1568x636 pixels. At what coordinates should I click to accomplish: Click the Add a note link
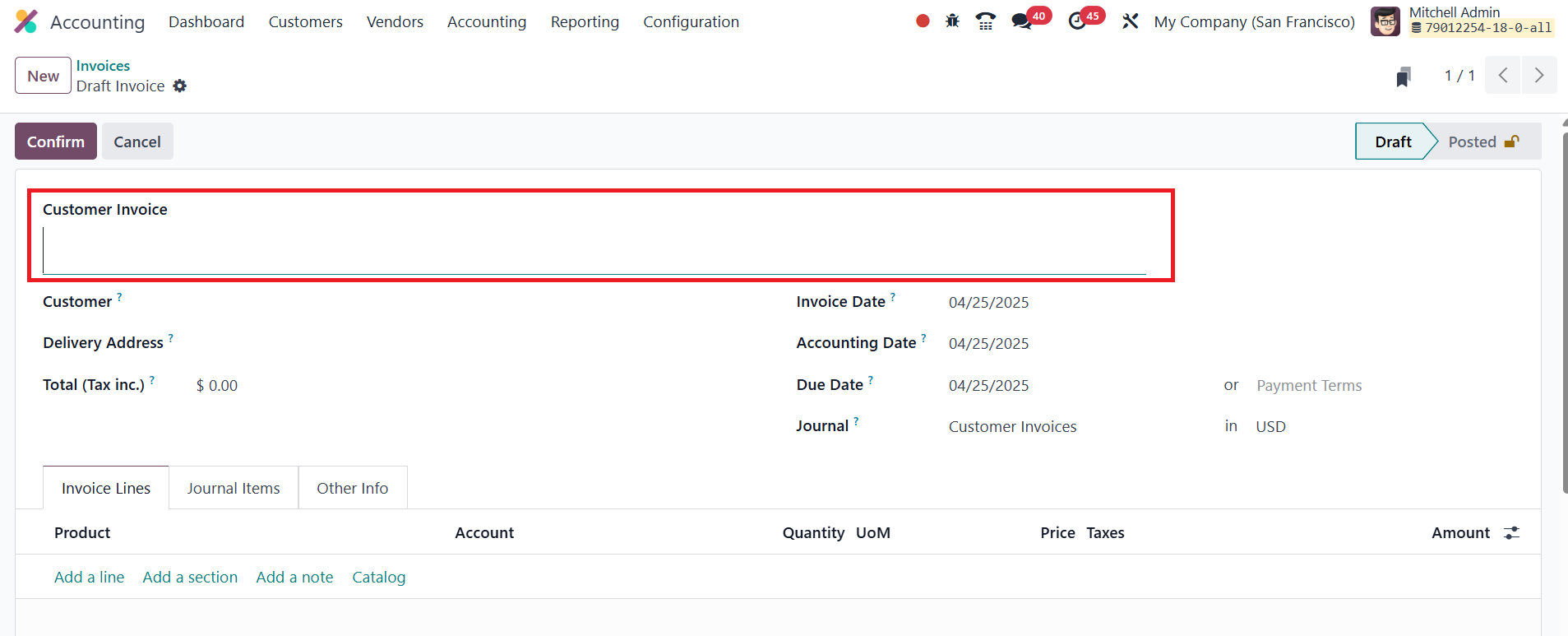[x=294, y=578]
